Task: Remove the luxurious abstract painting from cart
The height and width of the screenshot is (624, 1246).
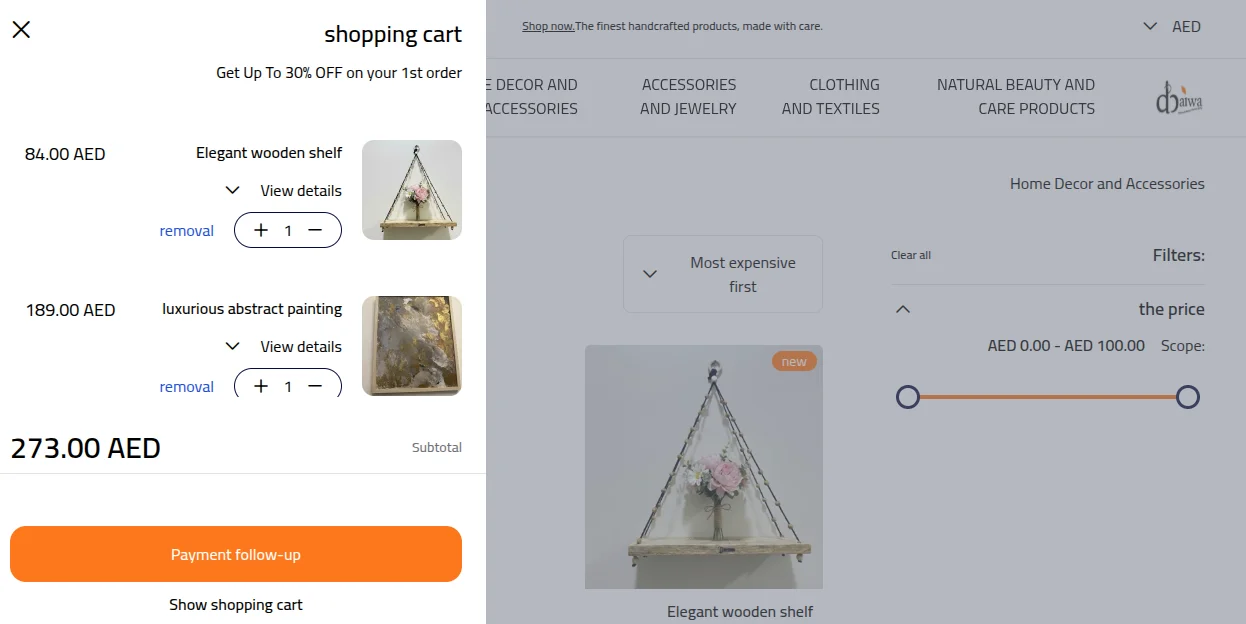Action: (x=186, y=386)
